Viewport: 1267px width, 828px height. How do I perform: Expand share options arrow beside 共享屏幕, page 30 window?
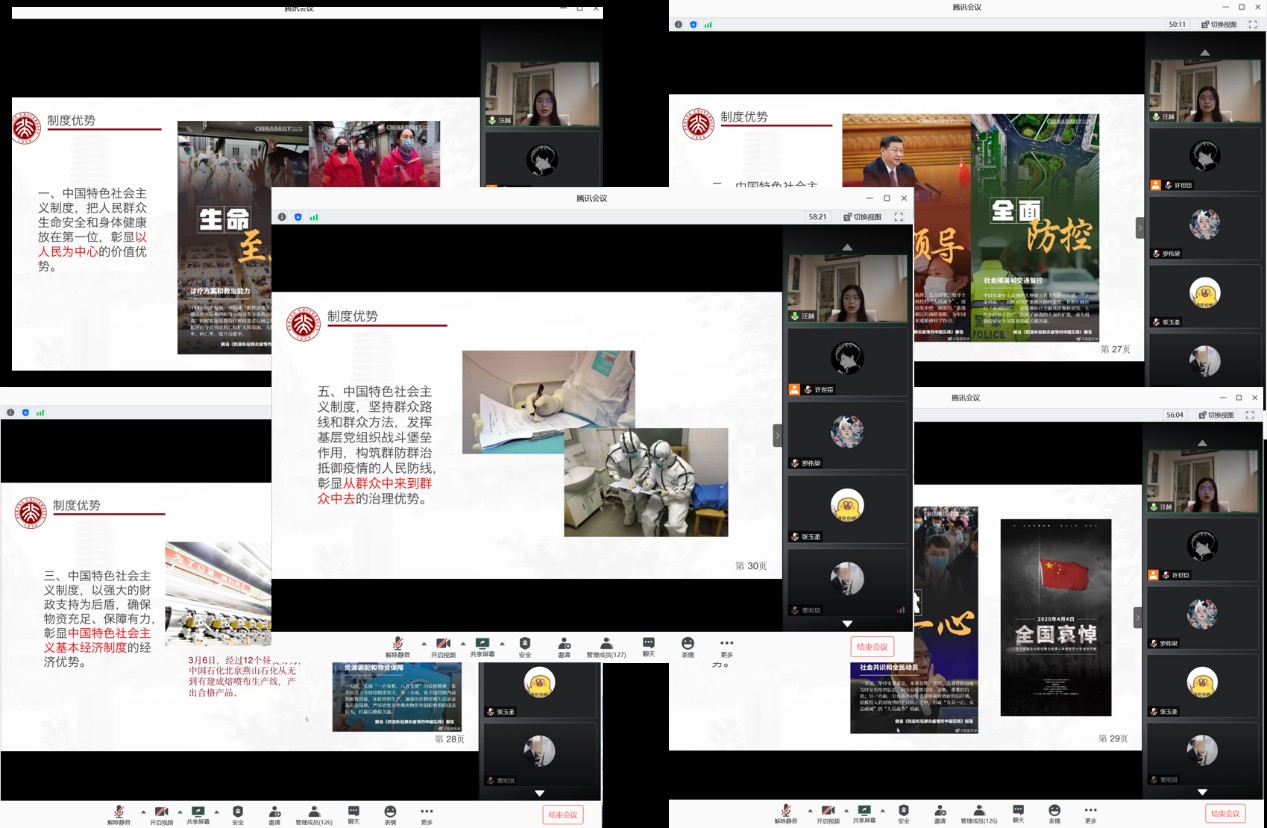point(502,644)
